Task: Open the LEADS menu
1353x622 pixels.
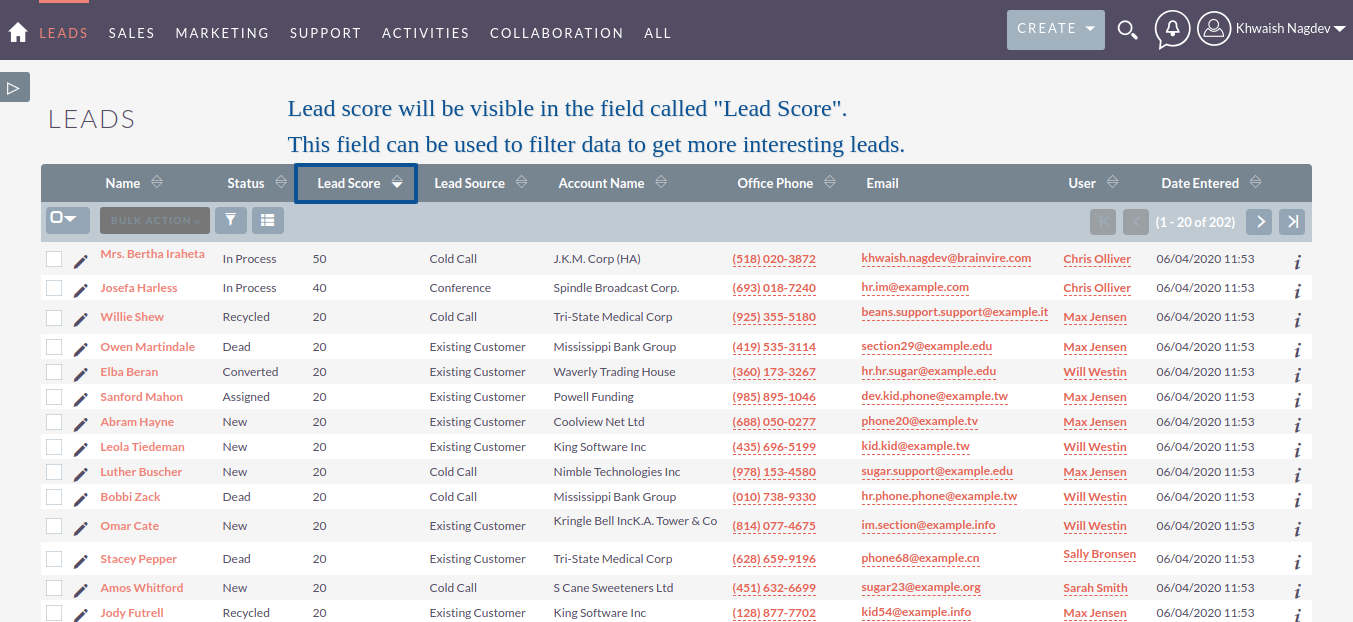Action: pyautogui.click(x=64, y=33)
